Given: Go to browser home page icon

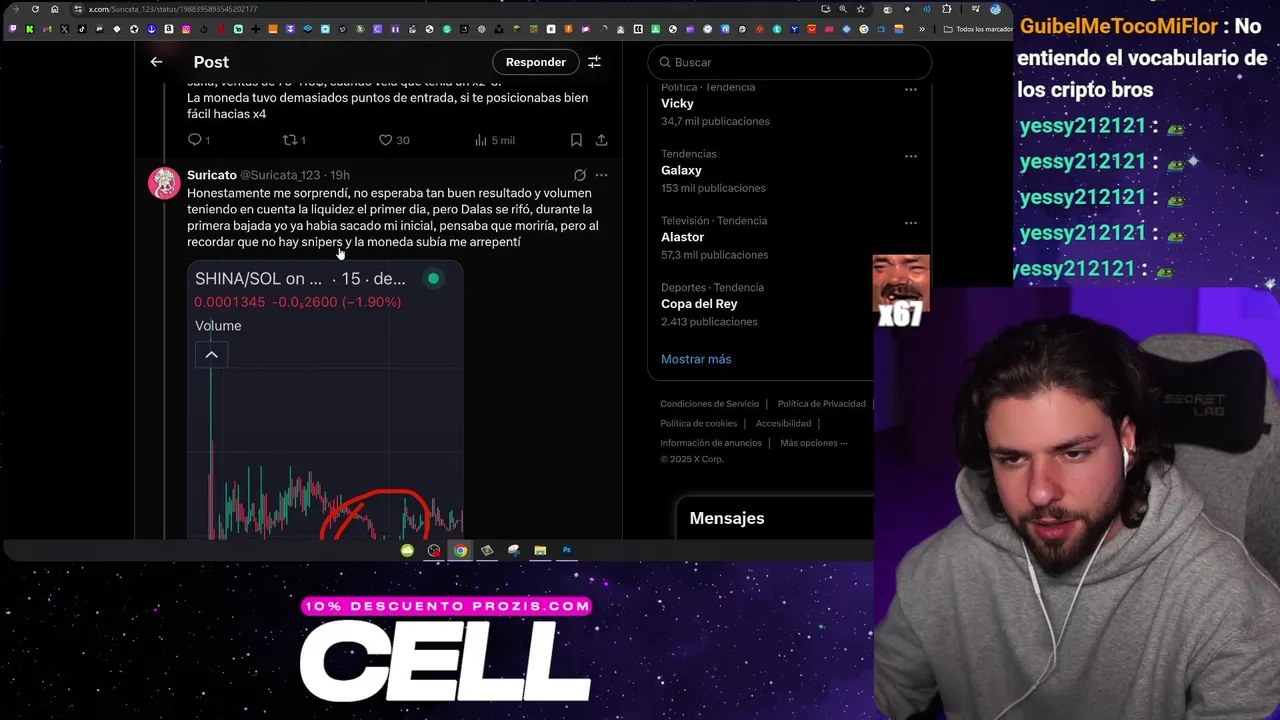Looking at the screenshot, I should (x=54, y=9).
